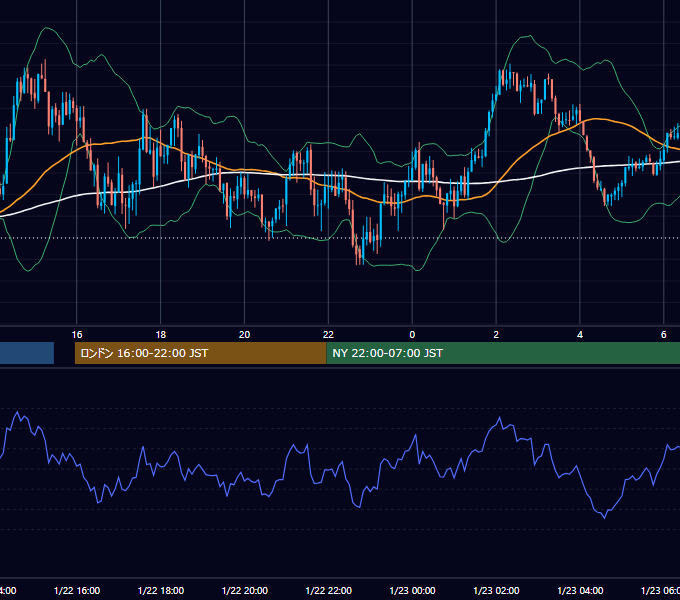Click the blue session bar before London
This screenshot has width=680, height=600.
tap(27, 353)
